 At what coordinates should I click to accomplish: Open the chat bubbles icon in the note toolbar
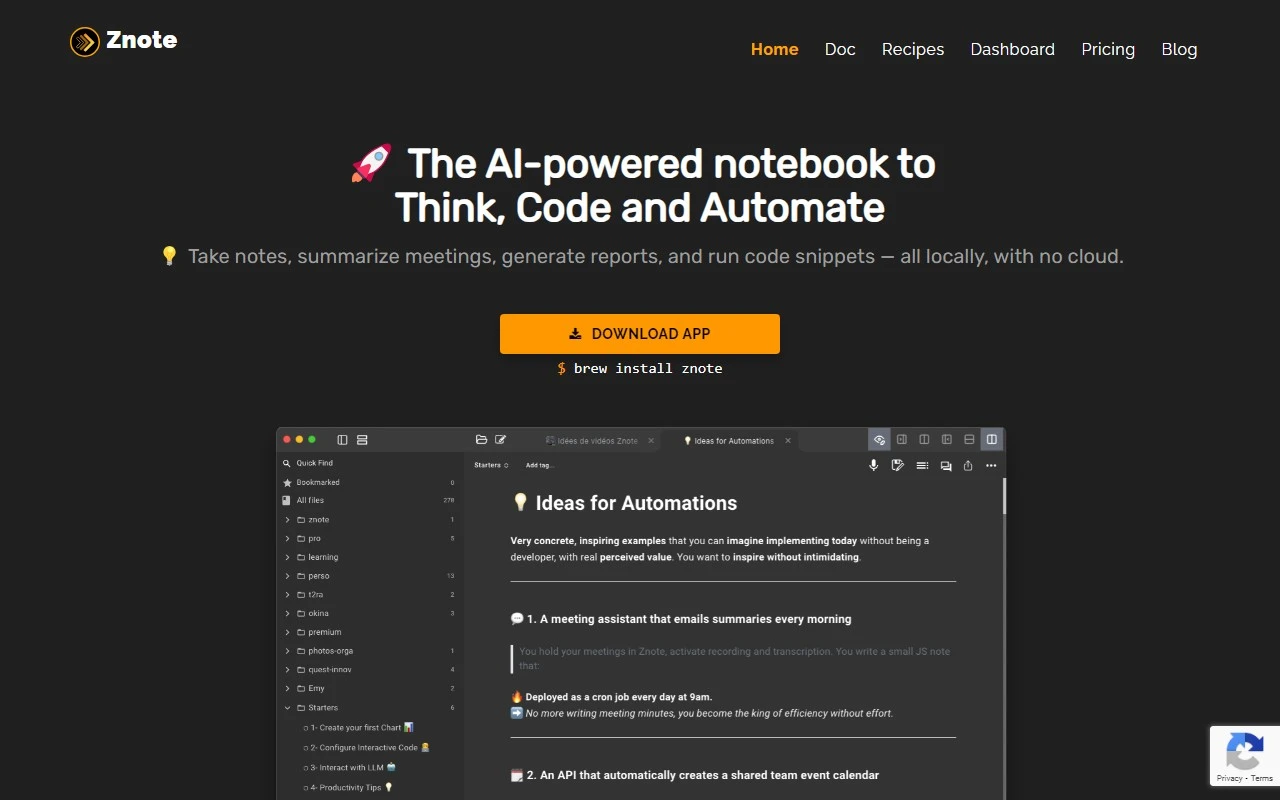(x=945, y=466)
